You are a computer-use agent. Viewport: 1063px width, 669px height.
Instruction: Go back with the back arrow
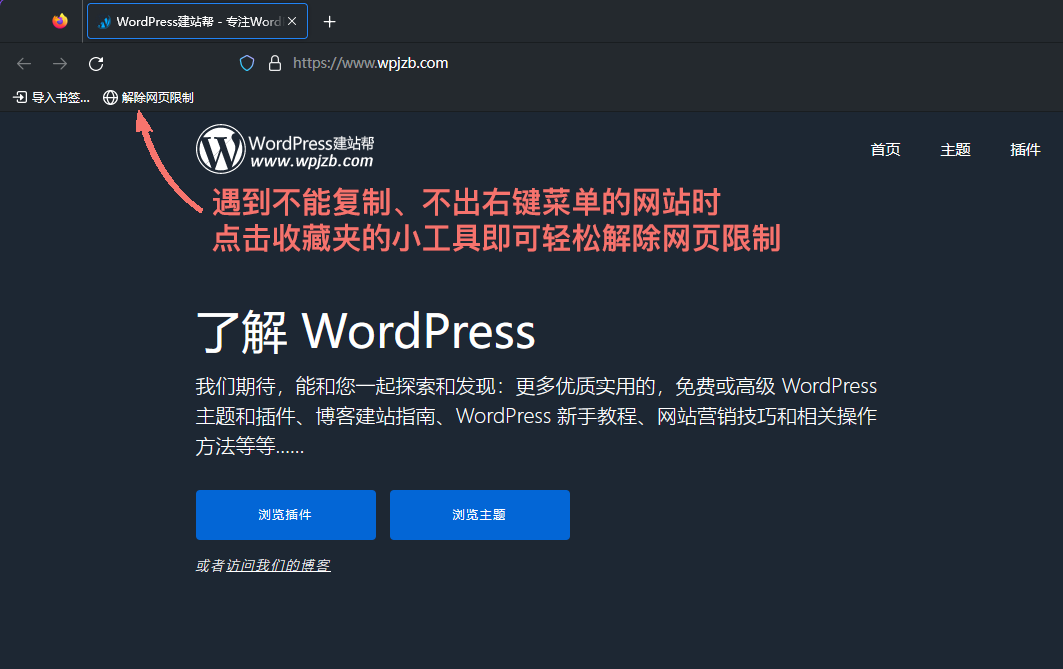24,64
